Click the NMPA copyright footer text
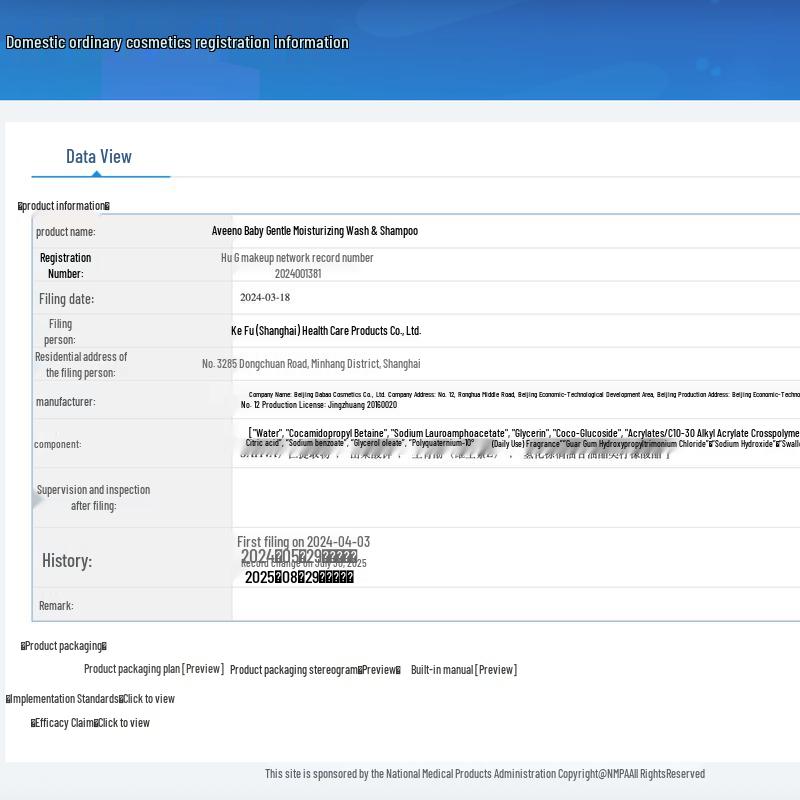This screenshot has width=800, height=800. coord(484,774)
